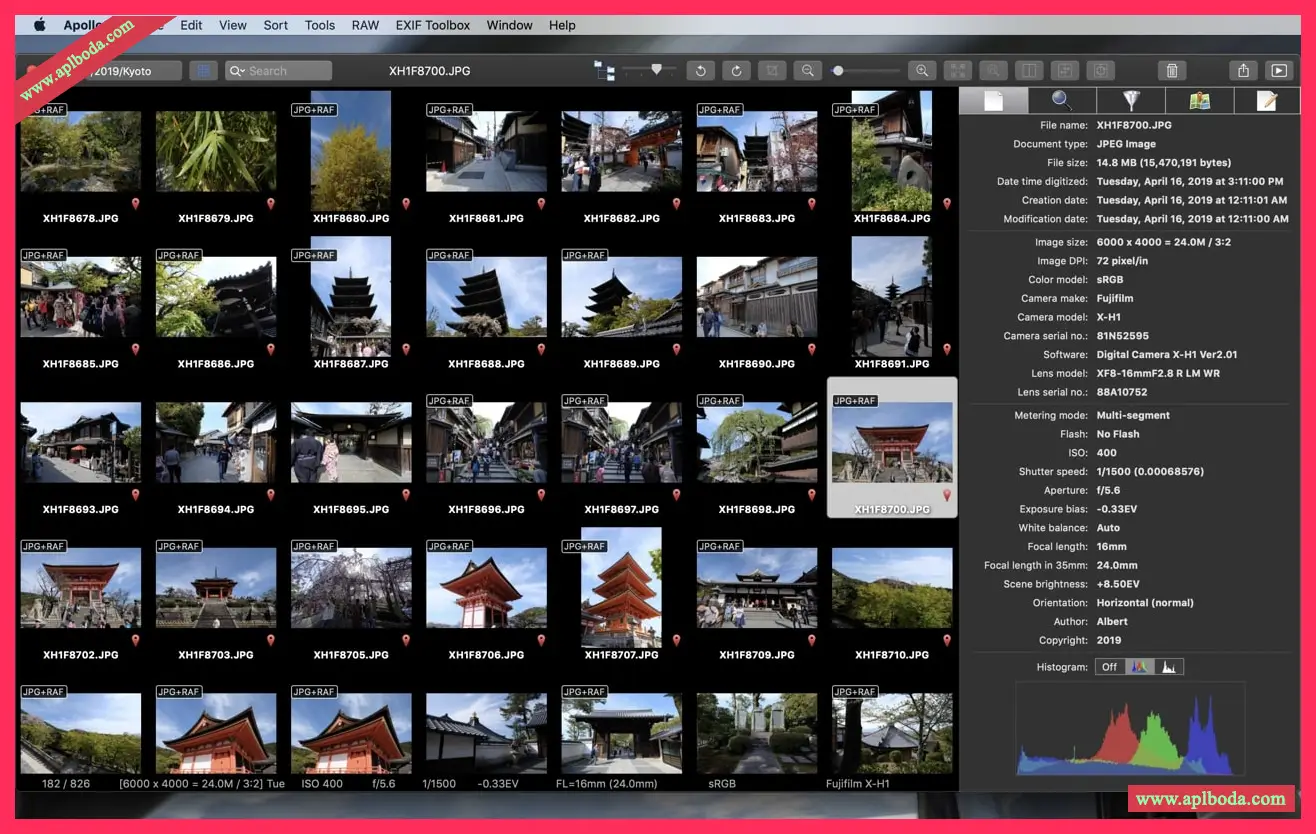Open the folder tree browser icon
1316x834 pixels.
(604, 71)
